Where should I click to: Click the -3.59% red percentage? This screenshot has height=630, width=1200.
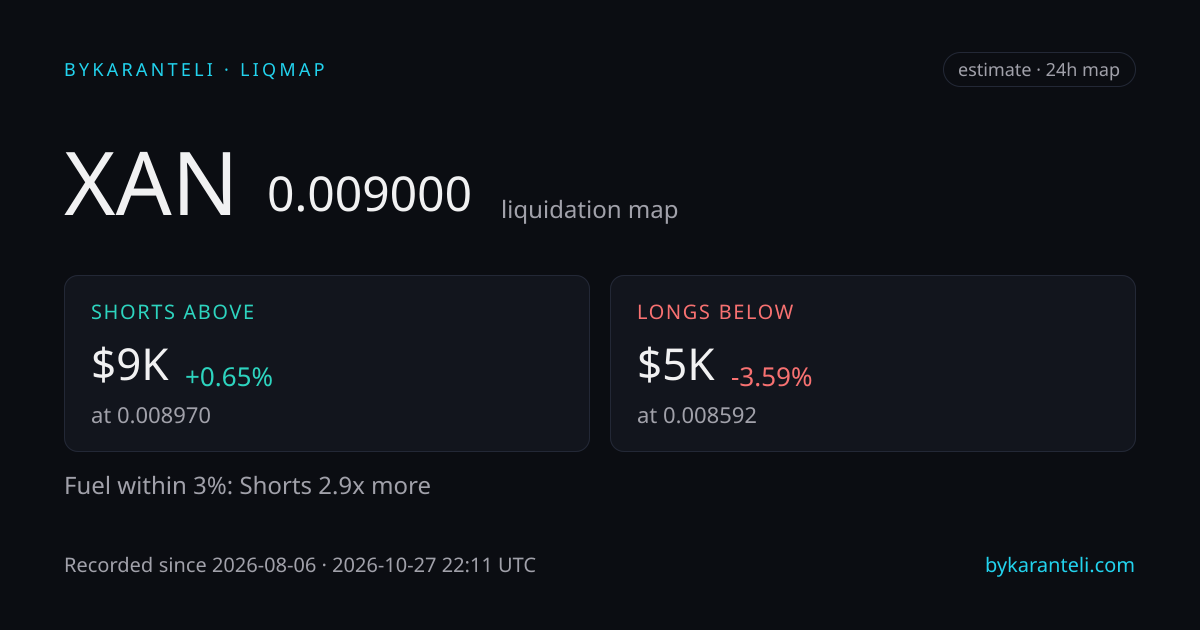click(x=771, y=377)
